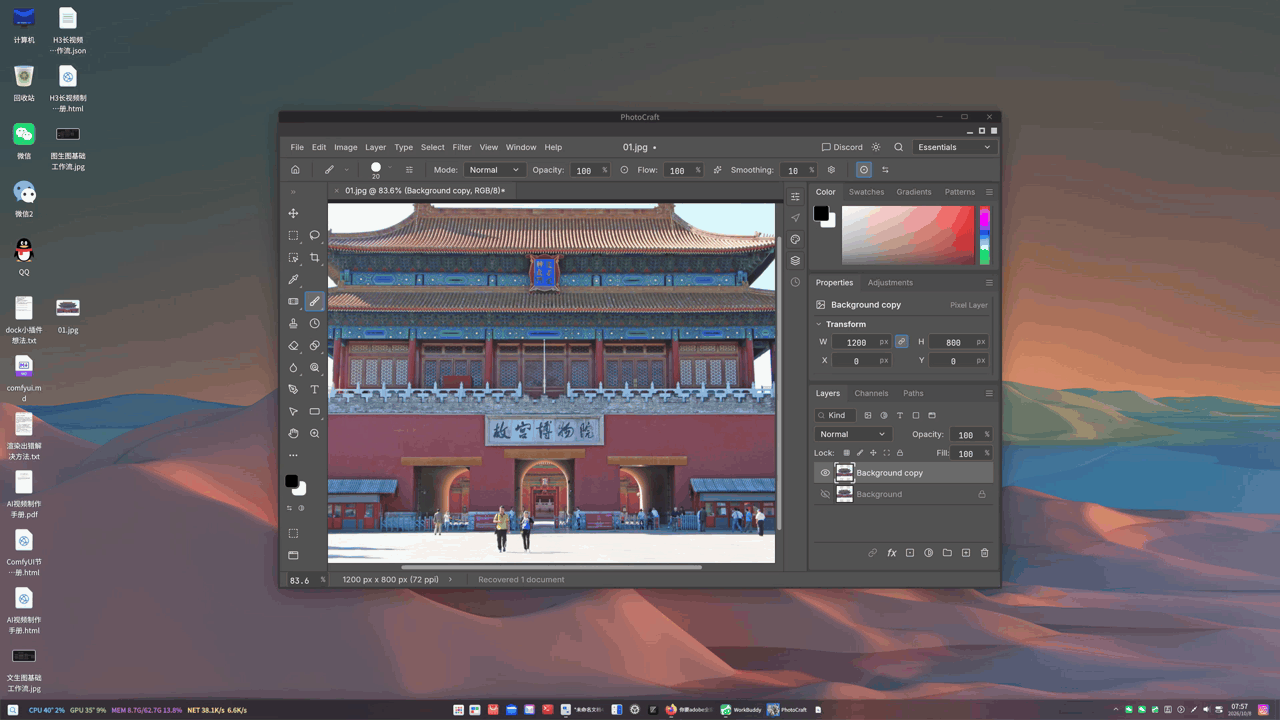Select the Eraser tool
The height and width of the screenshot is (720, 1280).
coord(293,345)
